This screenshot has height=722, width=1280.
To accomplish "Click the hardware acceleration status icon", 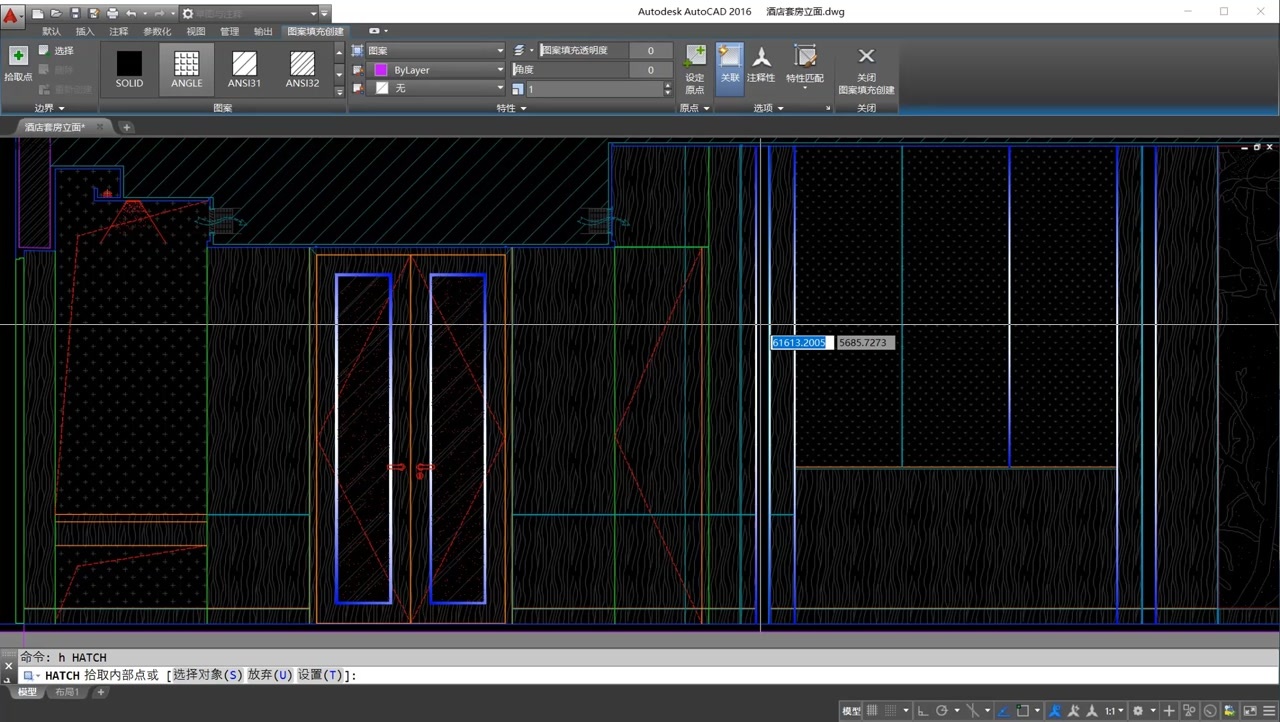I will pyautogui.click(x=1210, y=711).
